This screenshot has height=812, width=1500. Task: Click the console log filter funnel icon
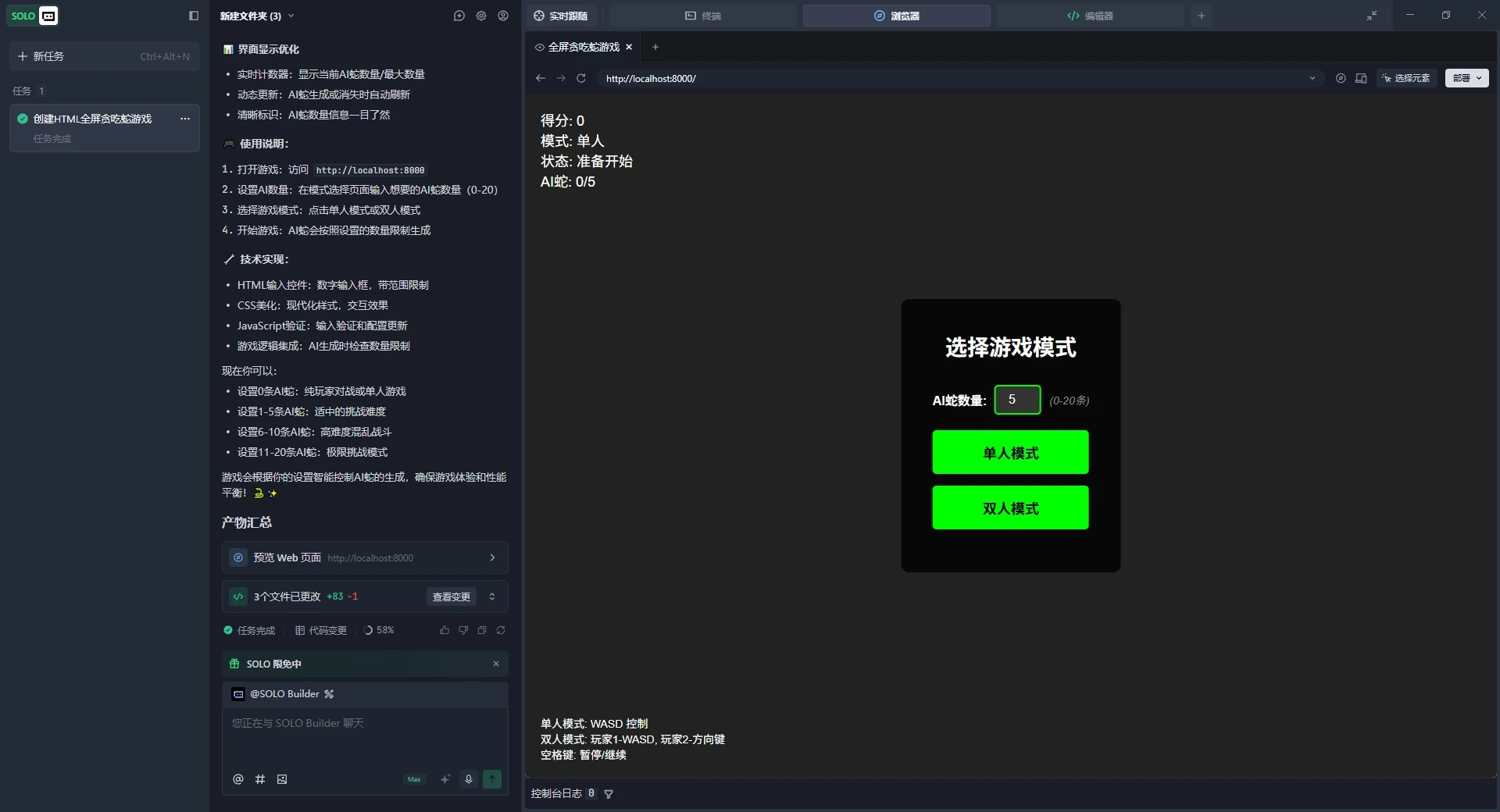pyautogui.click(x=609, y=794)
